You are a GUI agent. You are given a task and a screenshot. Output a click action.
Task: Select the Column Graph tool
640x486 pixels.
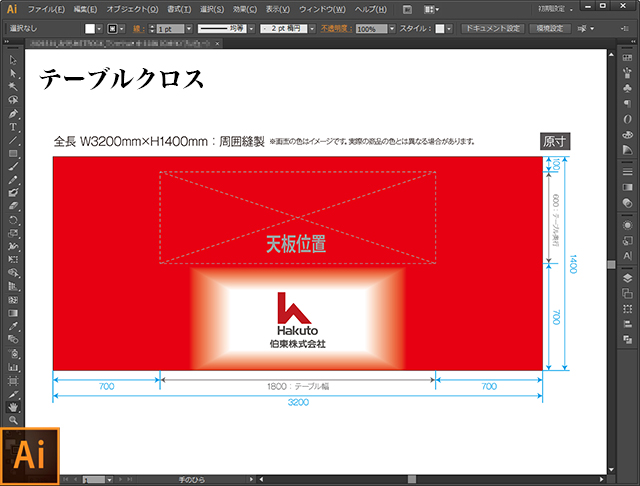coord(13,367)
